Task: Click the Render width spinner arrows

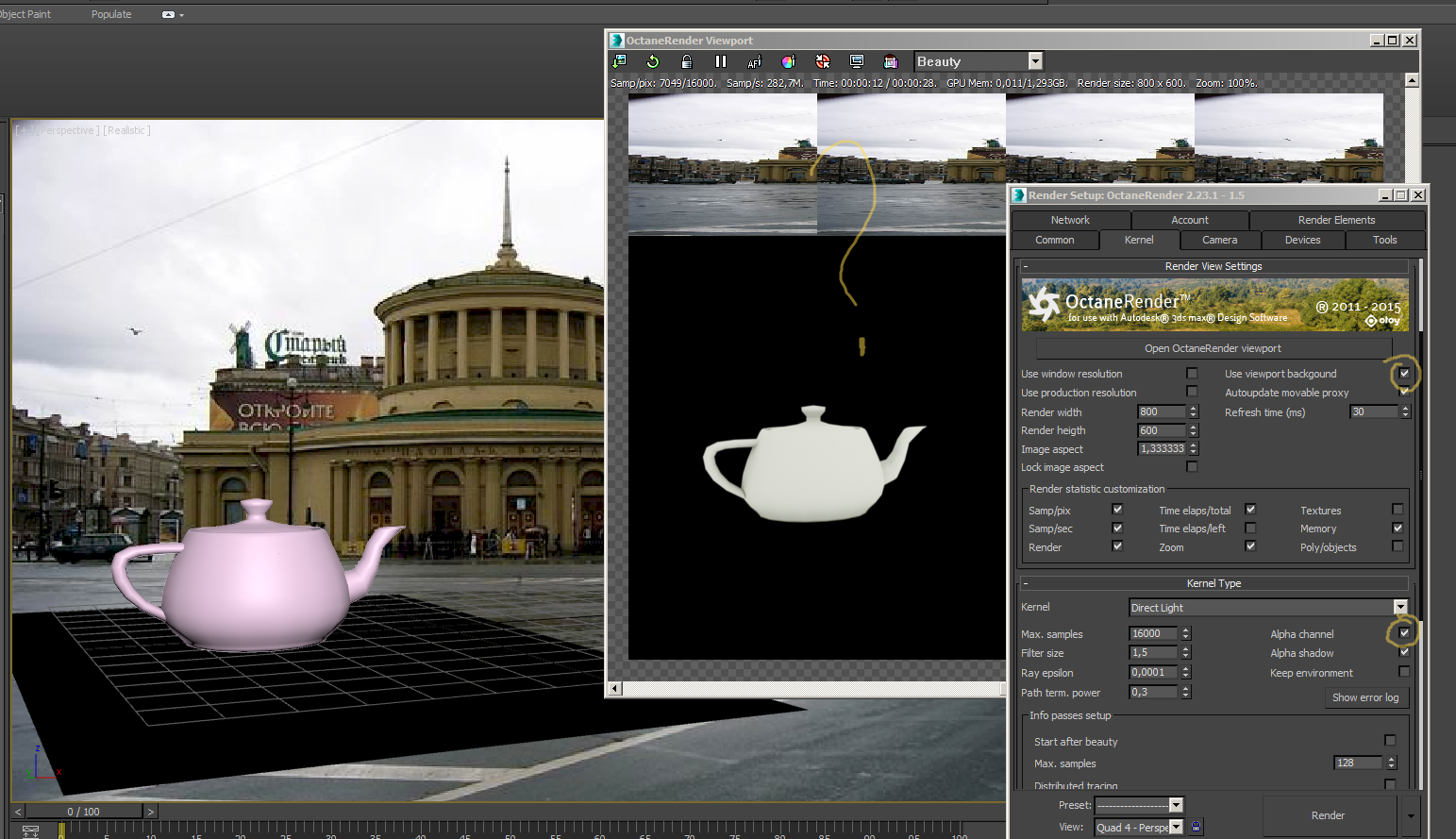Action: coord(1193,411)
